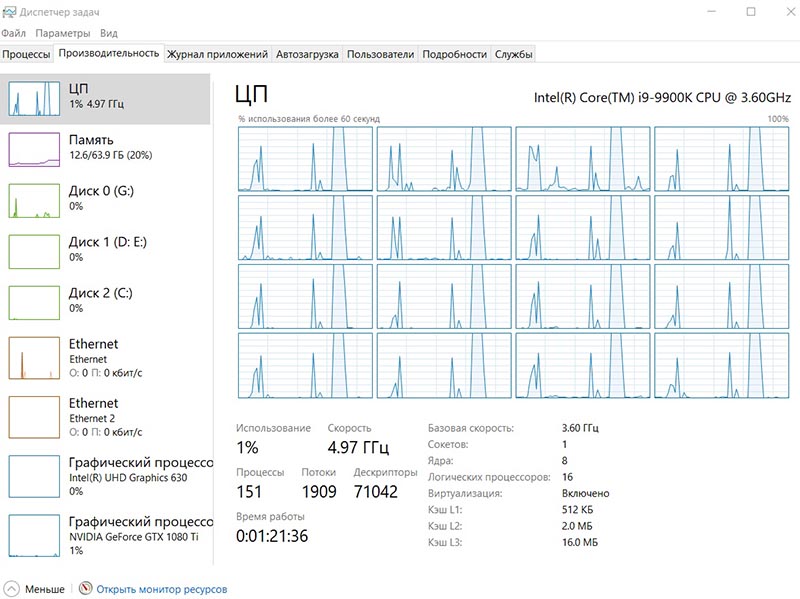This screenshot has width=800, height=599.
Task: Click the Intel(R) Core(TM) i9-9900K CPU model name
Action: (662, 97)
